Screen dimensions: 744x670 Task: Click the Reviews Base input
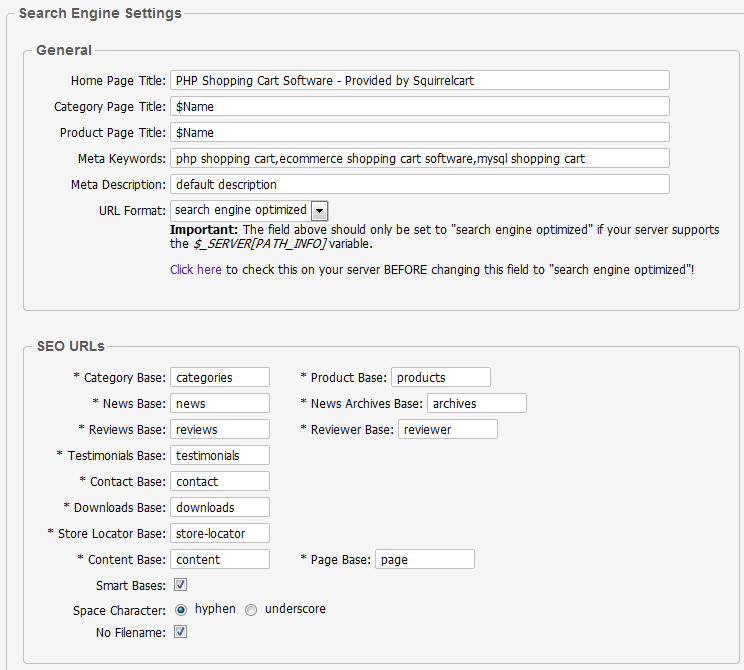(220, 429)
